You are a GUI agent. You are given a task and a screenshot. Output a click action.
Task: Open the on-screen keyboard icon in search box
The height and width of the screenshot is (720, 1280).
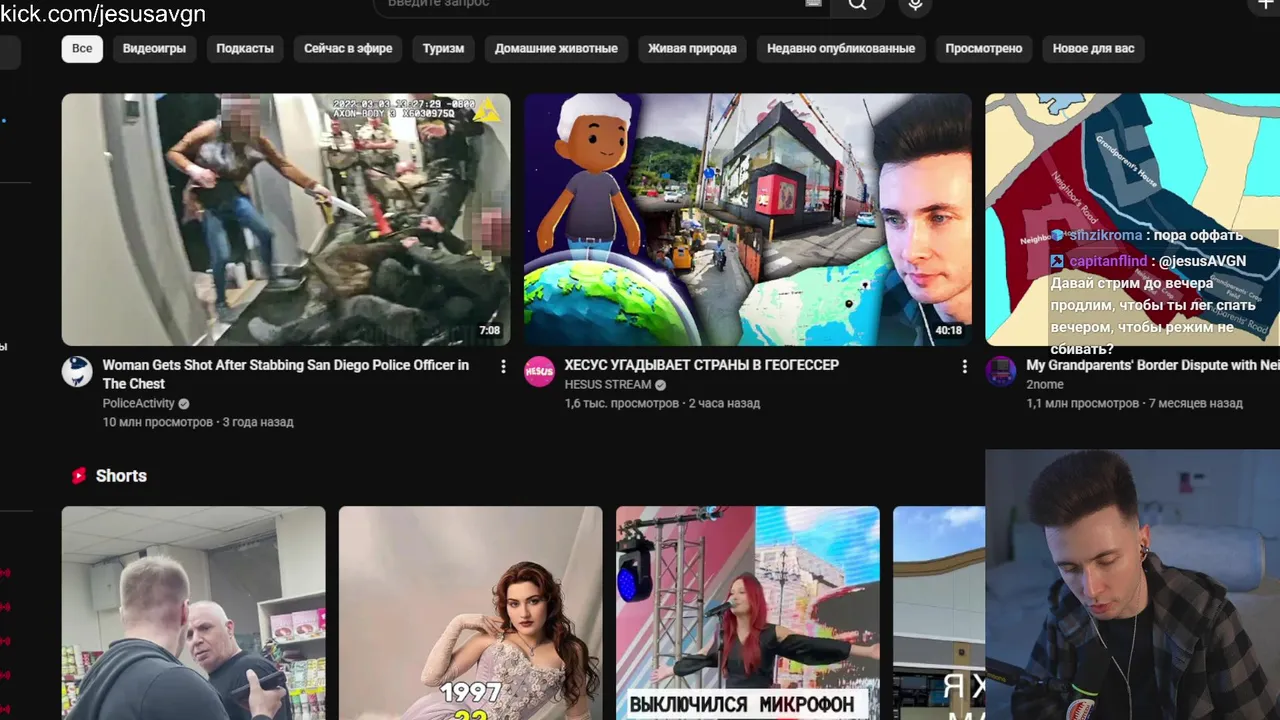[813, 4]
